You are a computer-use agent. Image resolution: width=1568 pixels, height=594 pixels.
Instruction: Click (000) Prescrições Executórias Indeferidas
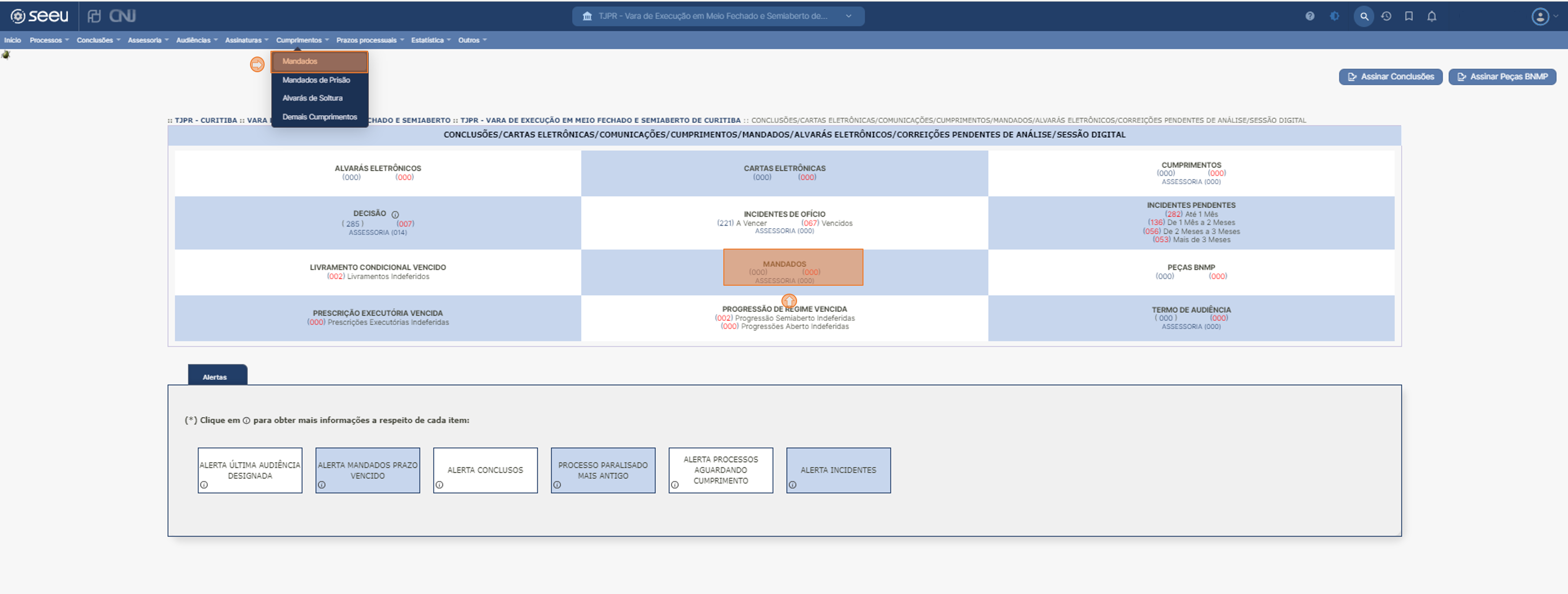click(x=378, y=323)
